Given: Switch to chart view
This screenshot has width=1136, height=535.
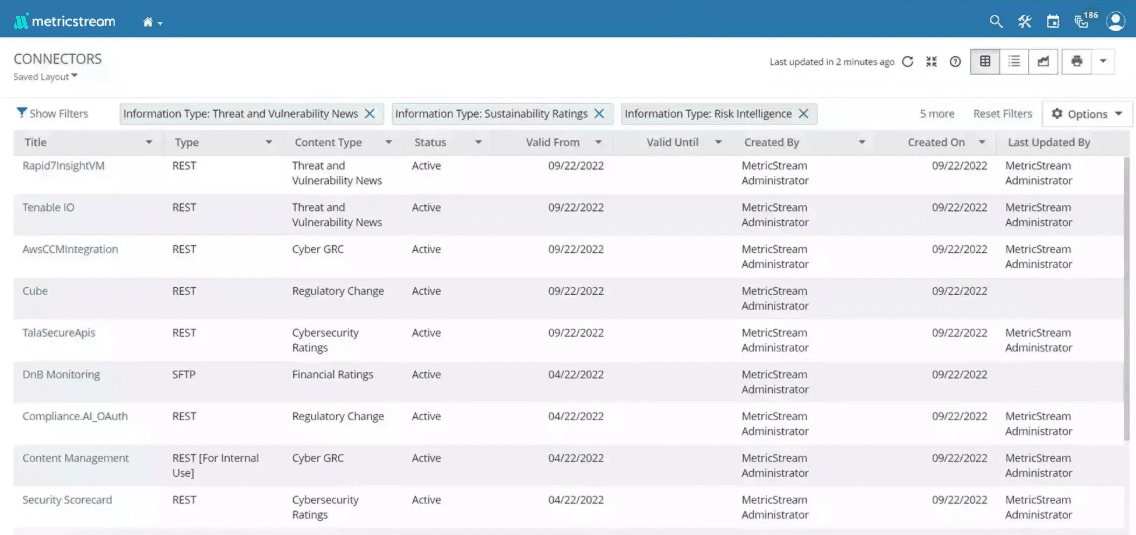Looking at the screenshot, I should tap(1043, 62).
